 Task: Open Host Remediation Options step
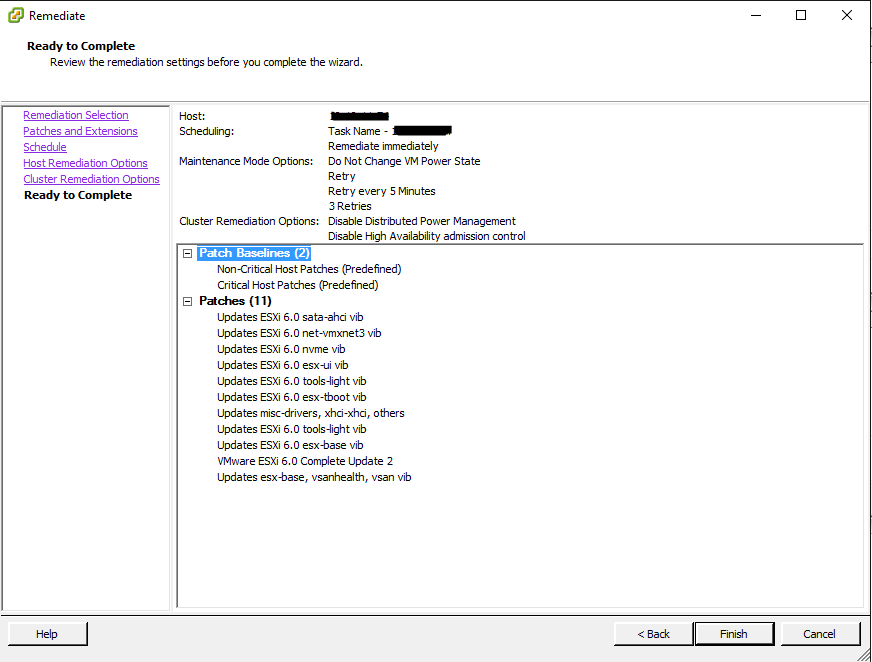coord(85,164)
